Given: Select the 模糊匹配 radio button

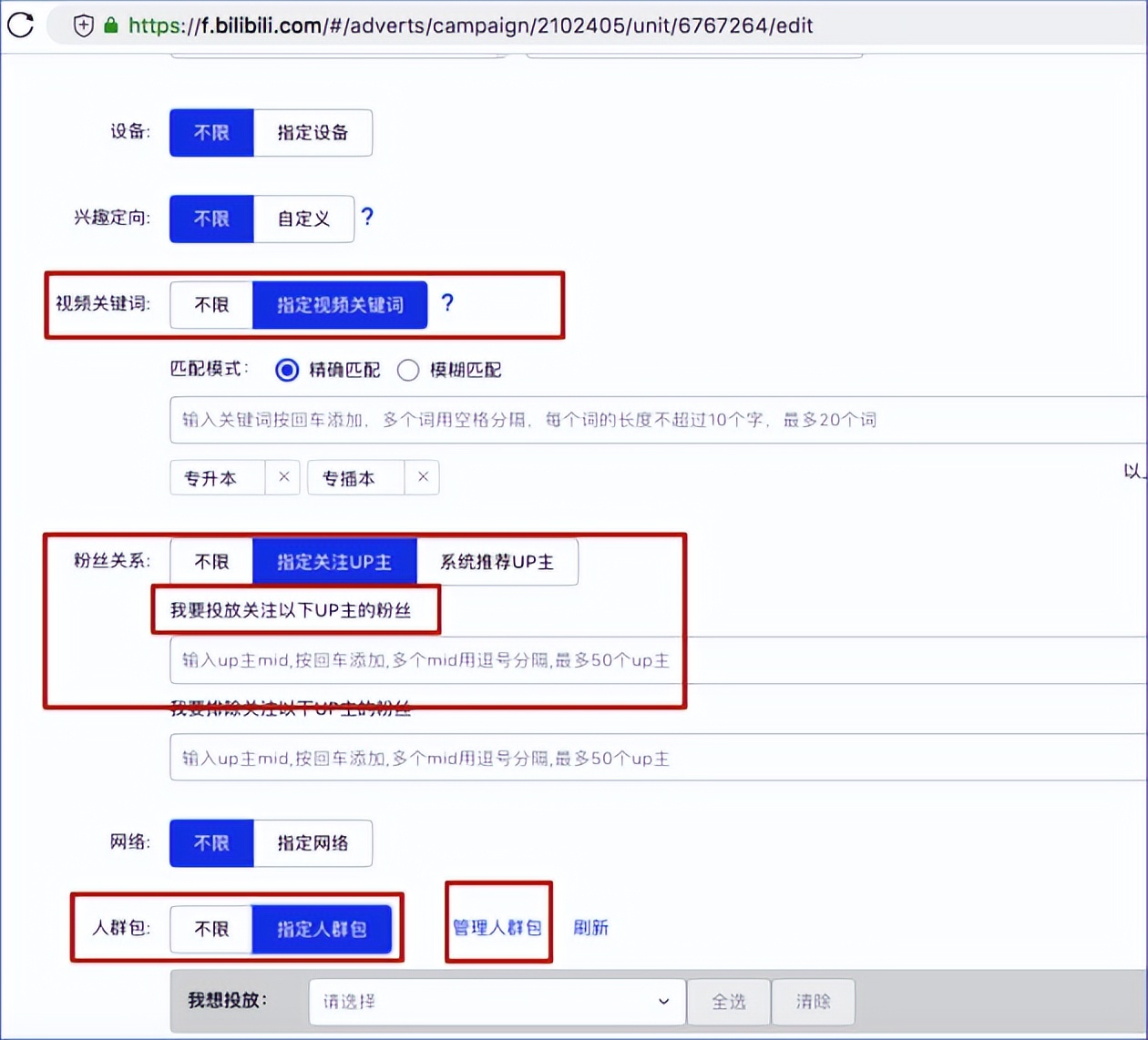Looking at the screenshot, I should point(408,370).
